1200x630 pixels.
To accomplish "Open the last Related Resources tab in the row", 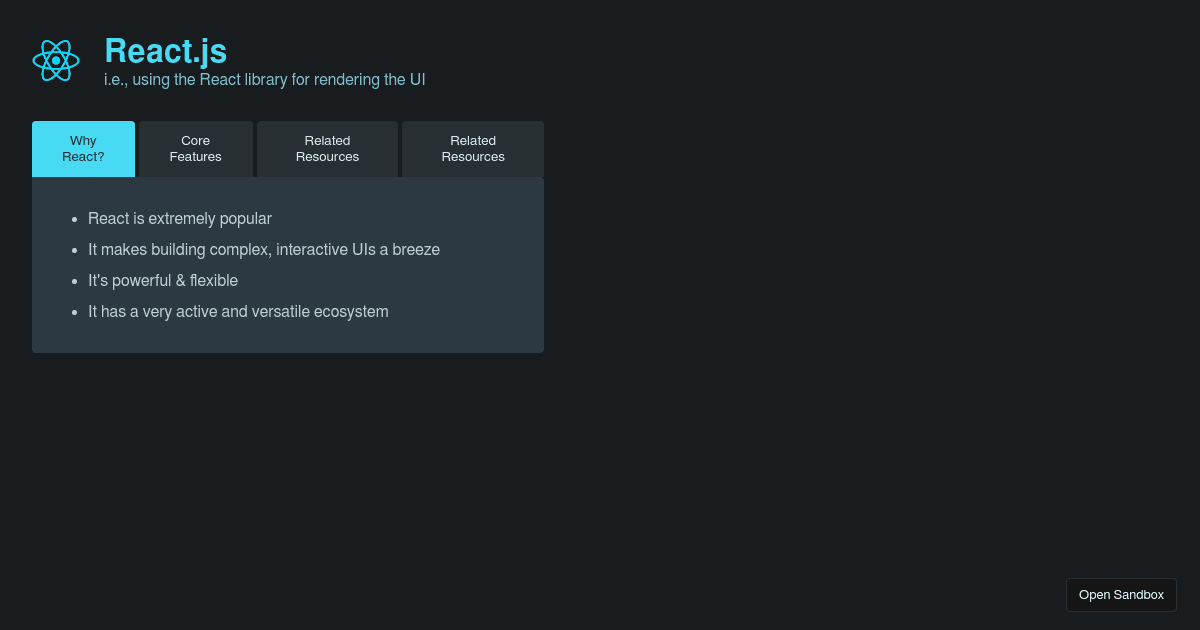I will click(x=473, y=149).
